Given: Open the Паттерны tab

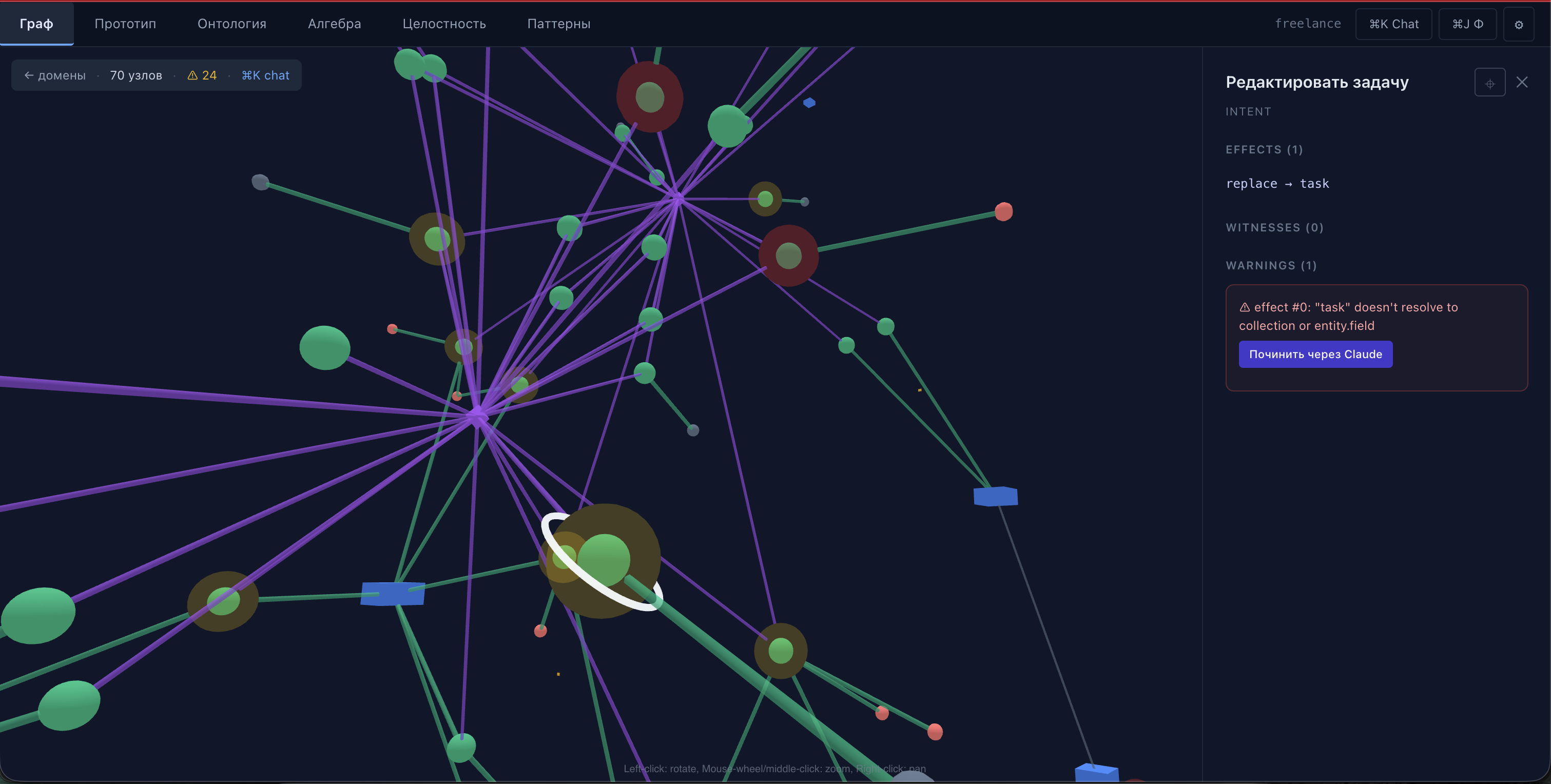Looking at the screenshot, I should pos(558,24).
